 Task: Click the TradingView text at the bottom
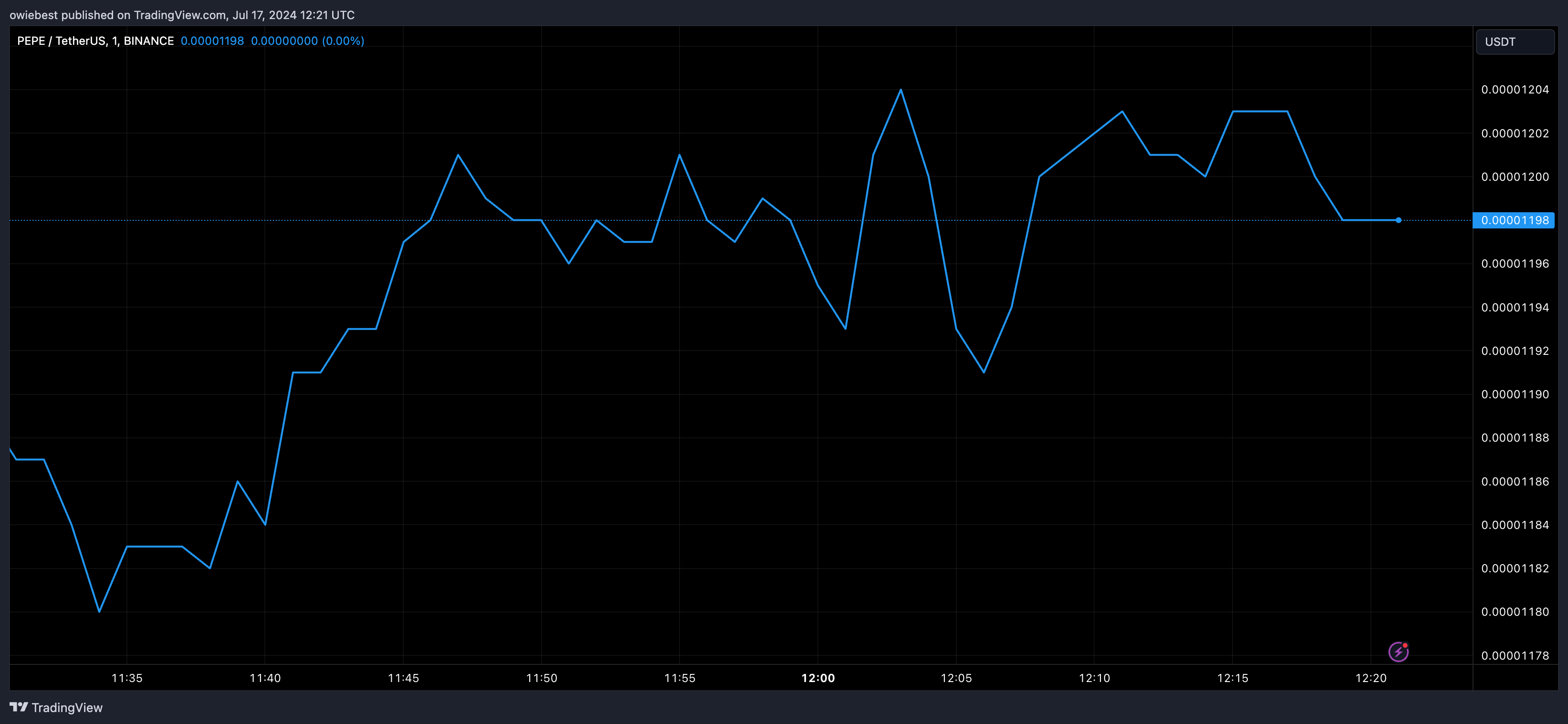pyautogui.click(x=67, y=708)
